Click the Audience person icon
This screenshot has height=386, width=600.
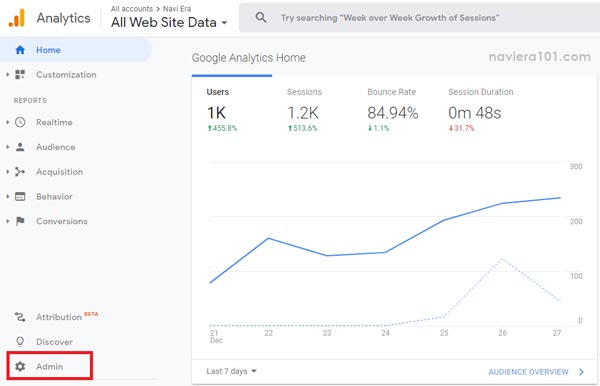pyautogui.click(x=20, y=147)
